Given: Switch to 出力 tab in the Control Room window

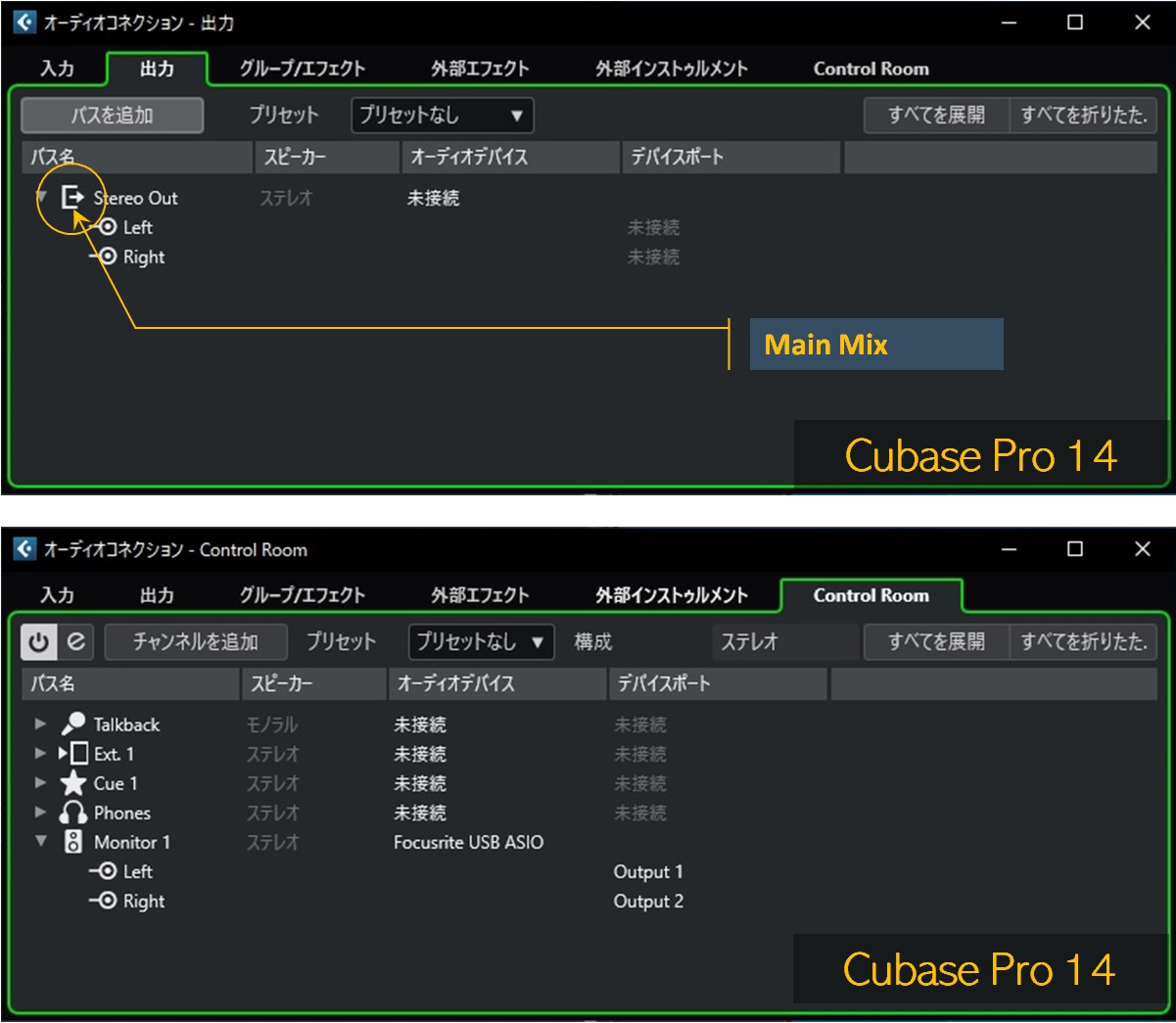Looking at the screenshot, I should pos(157,595).
